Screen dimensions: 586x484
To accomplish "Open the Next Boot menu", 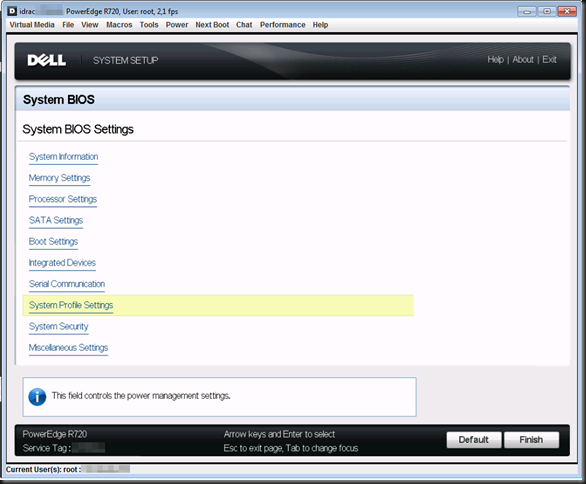I will (x=212, y=25).
